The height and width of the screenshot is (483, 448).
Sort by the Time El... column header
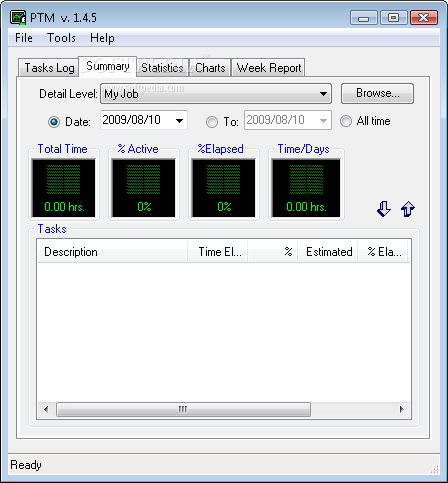[x=217, y=252]
